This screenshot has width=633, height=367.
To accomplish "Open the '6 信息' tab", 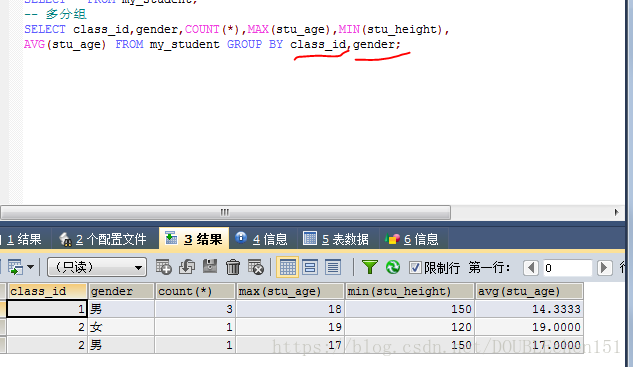I will pyautogui.click(x=413, y=239).
